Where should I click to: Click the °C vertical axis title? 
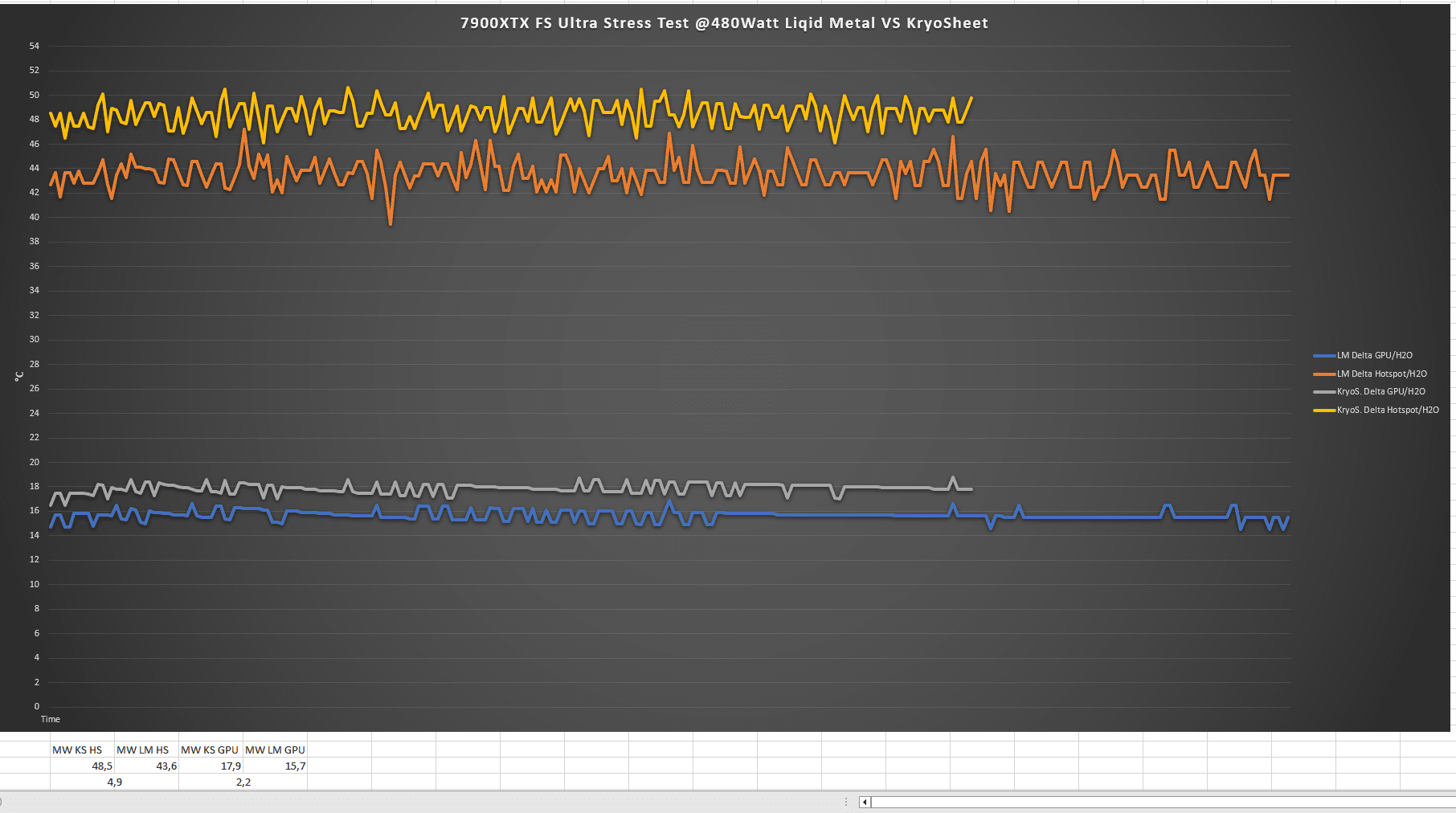[18, 376]
